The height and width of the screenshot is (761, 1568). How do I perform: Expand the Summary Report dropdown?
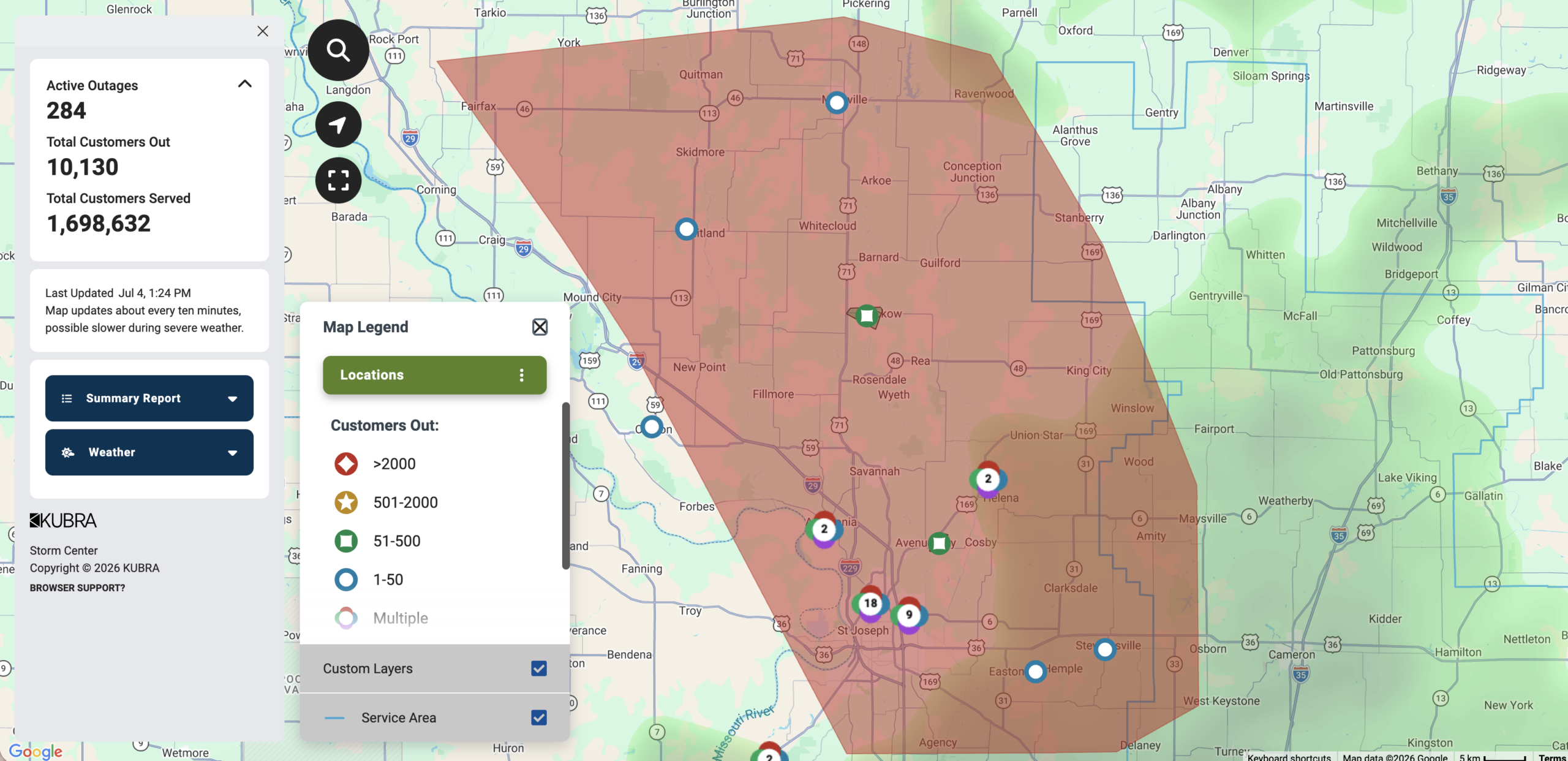[x=149, y=398]
